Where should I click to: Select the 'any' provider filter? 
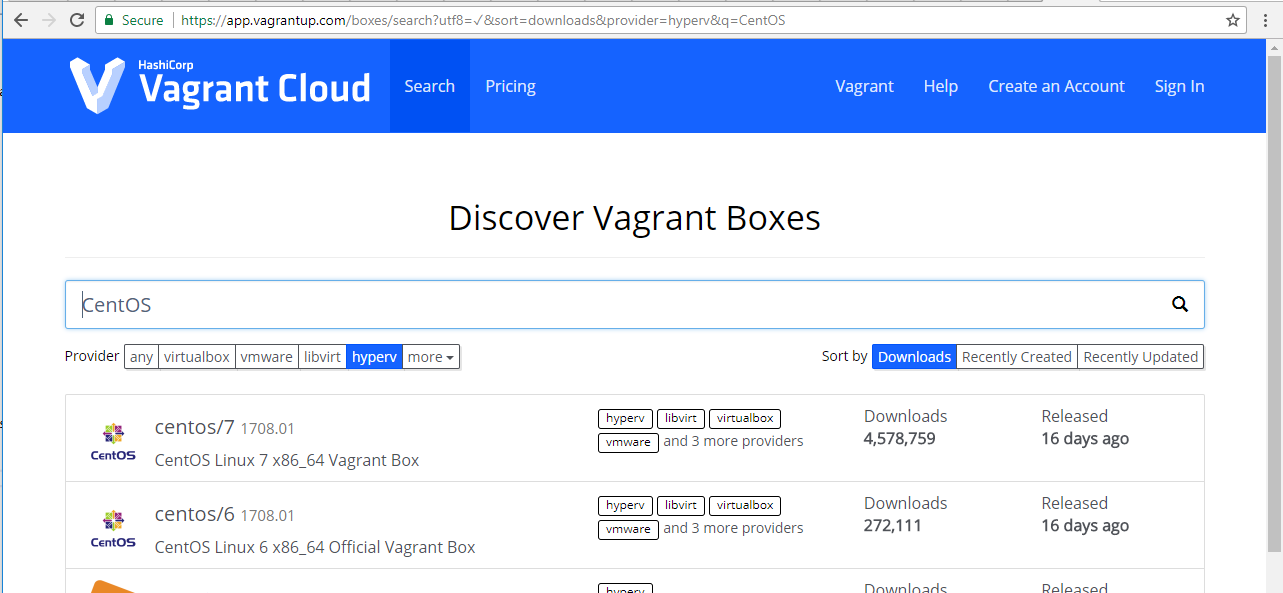click(142, 357)
